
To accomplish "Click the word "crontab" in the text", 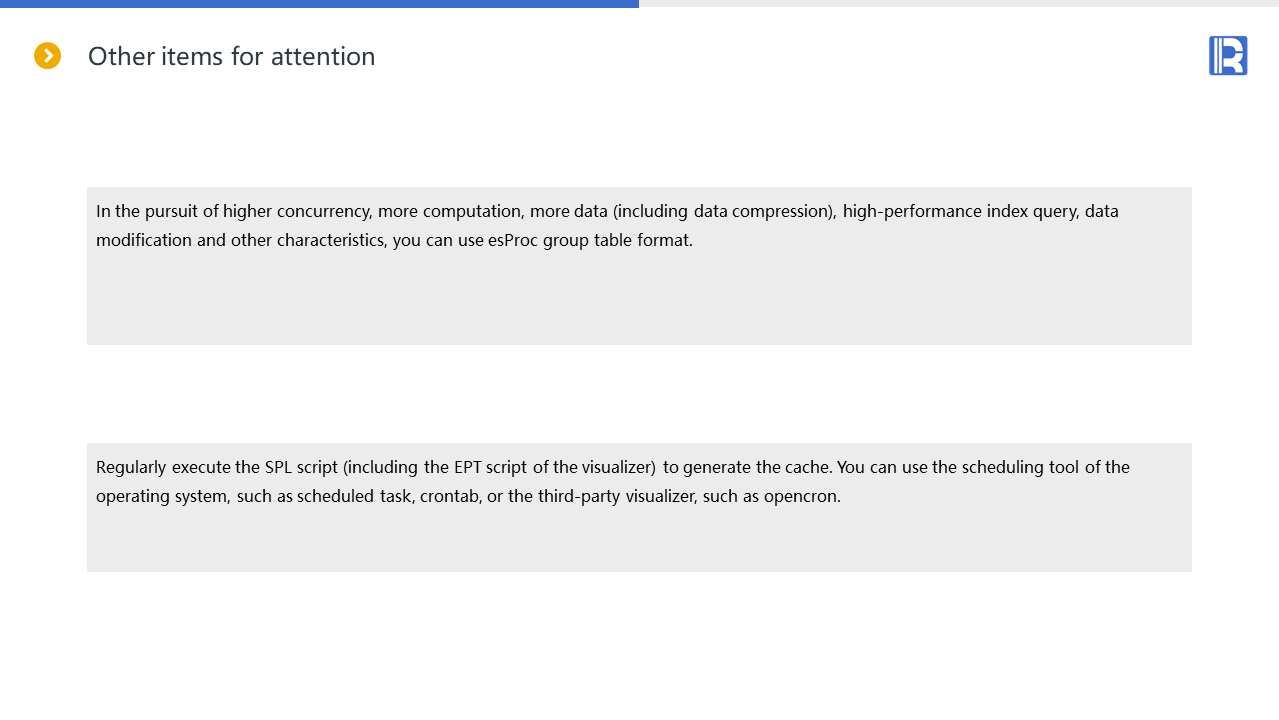I will (449, 496).
